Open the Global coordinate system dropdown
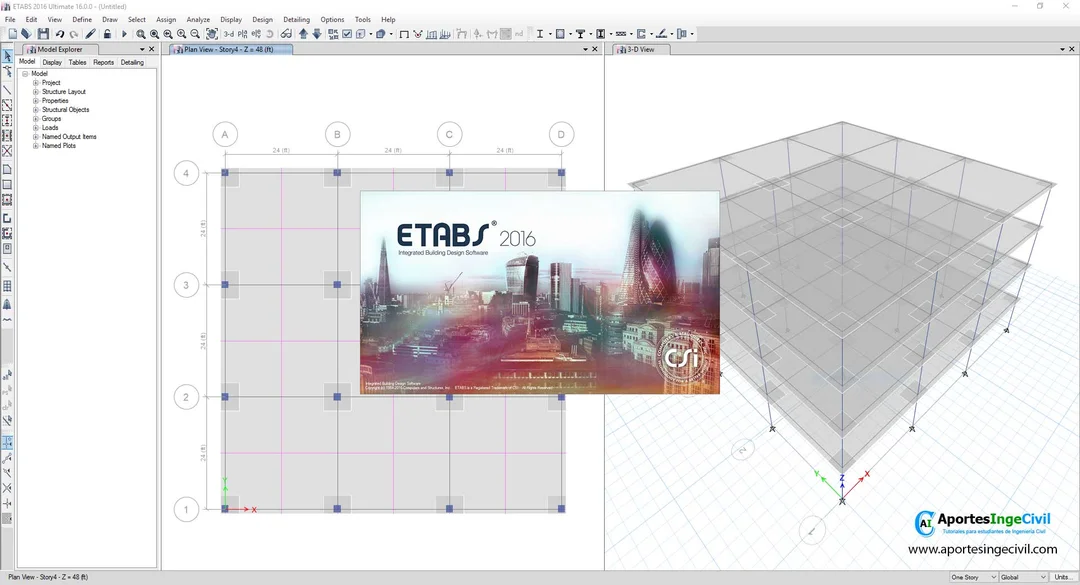The width and height of the screenshot is (1080, 585). [1024, 577]
